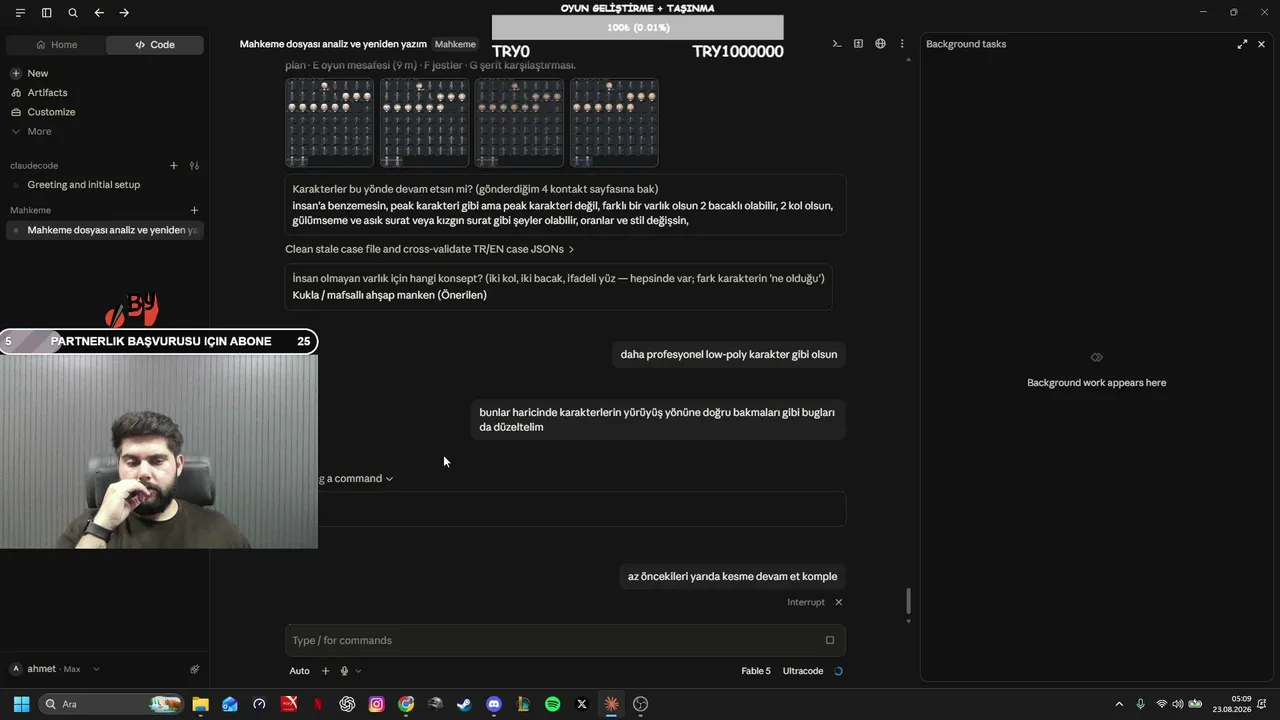Add a session under Mahkeme project
The width and height of the screenshot is (1280, 720).
click(x=194, y=211)
